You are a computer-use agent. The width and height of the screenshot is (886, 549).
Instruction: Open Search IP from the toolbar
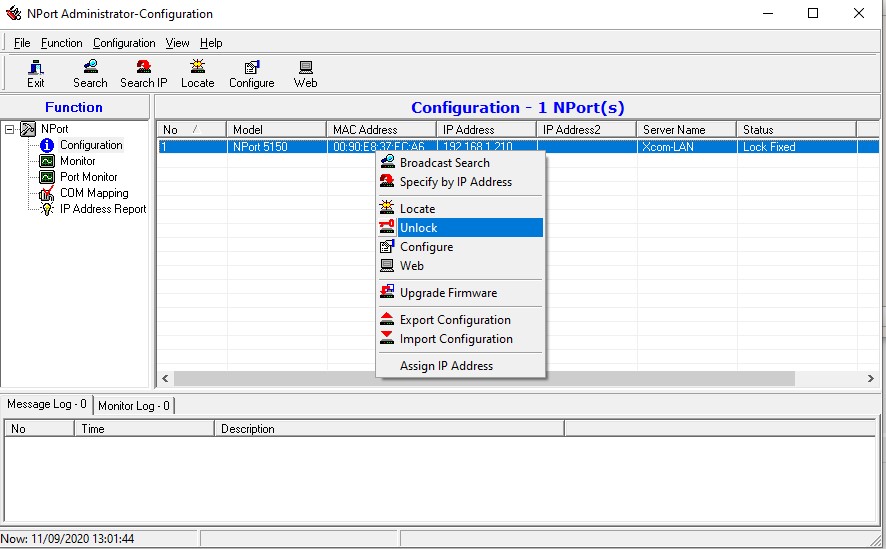tap(143, 73)
